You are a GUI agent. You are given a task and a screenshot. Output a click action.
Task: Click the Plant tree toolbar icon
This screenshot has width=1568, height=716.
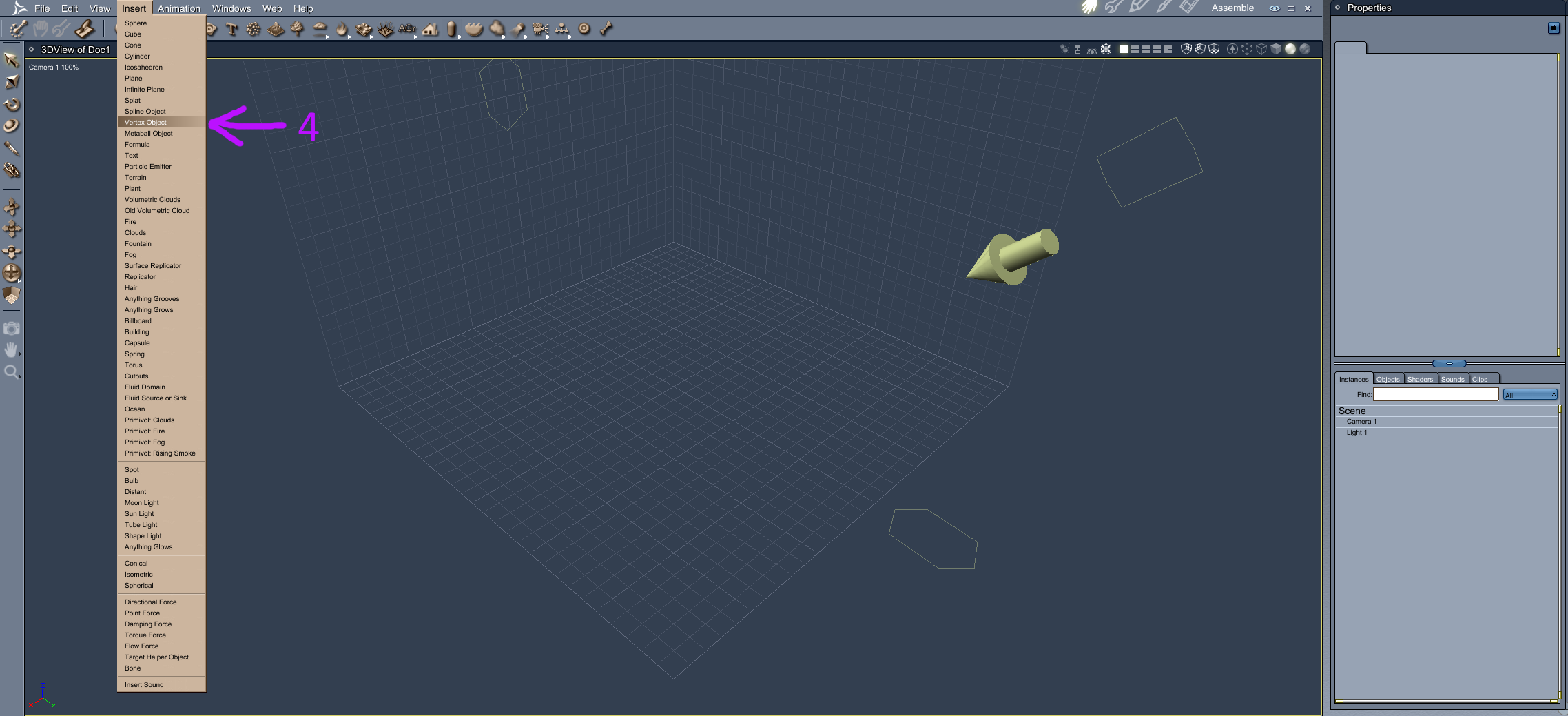click(298, 29)
